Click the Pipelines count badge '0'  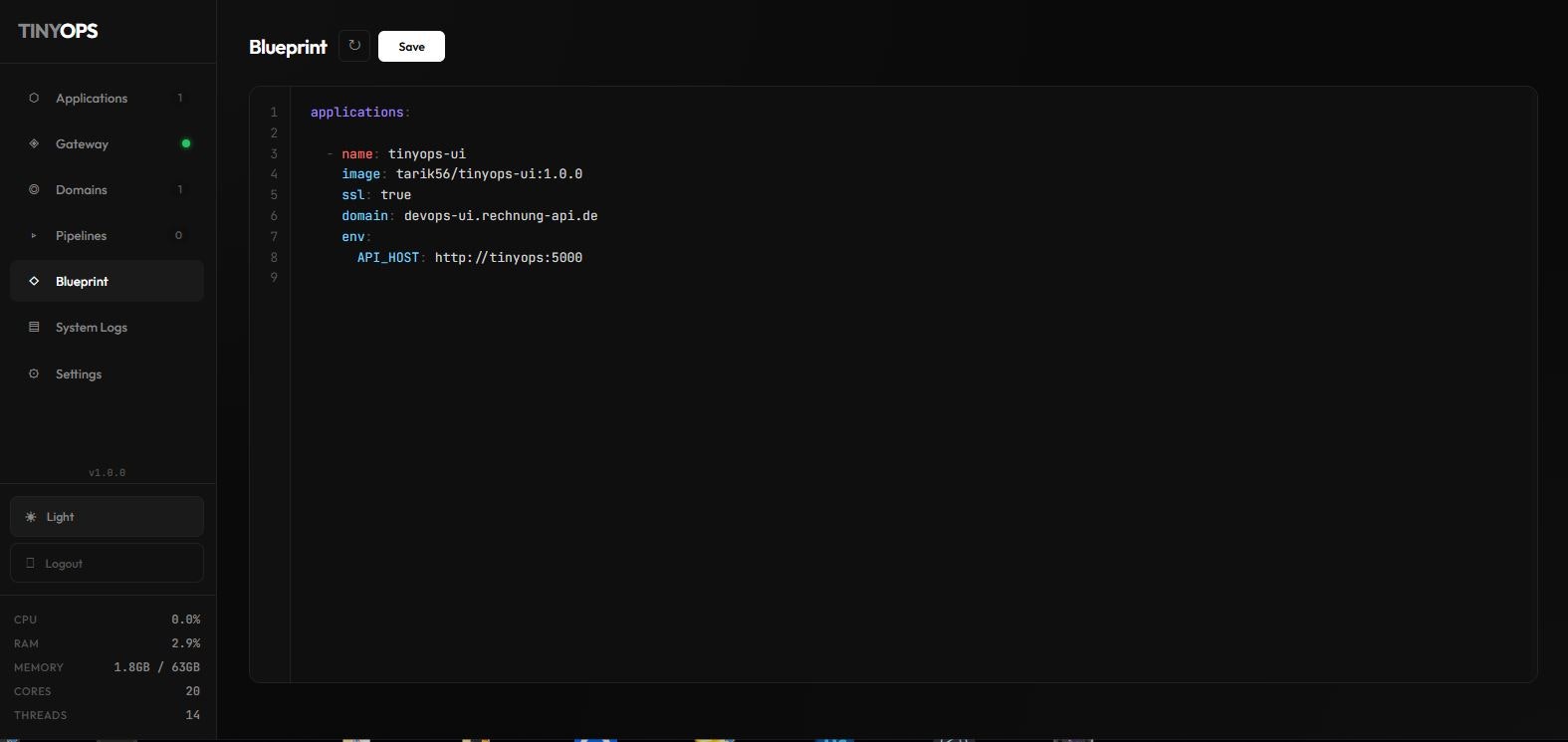point(179,236)
